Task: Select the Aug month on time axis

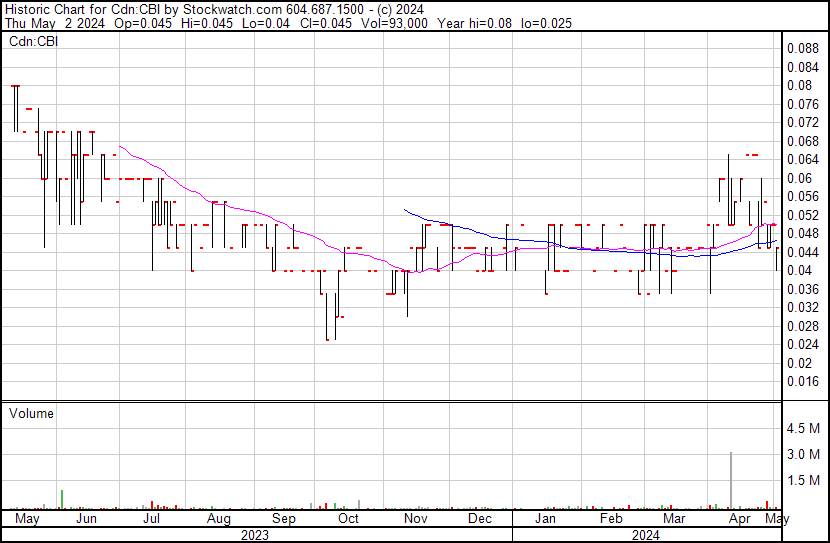Action: click(x=218, y=519)
